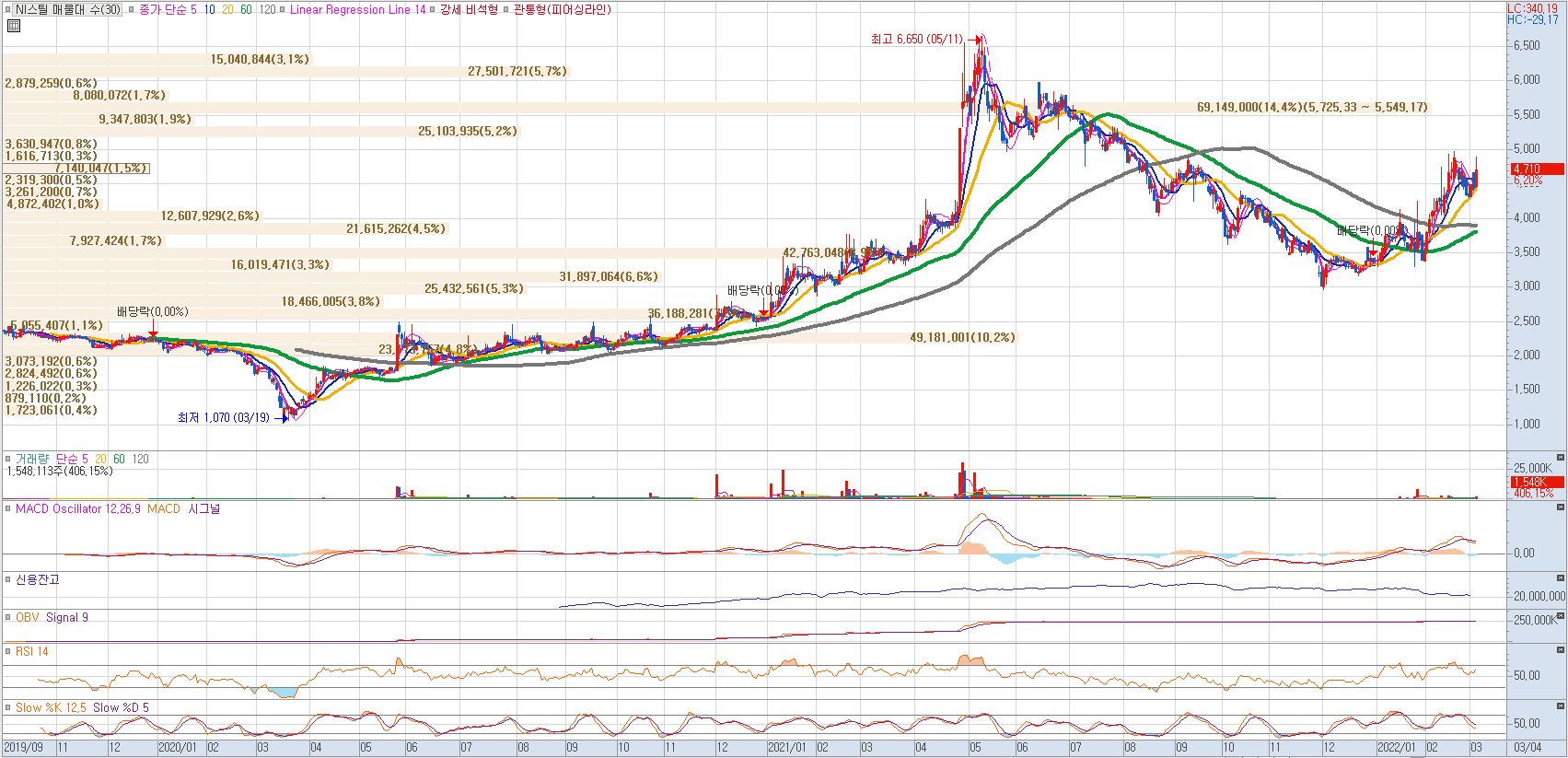Screen dimensions: 1568x758
Task: Click the 신용잔고 indicator label
Action: pos(37,579)
